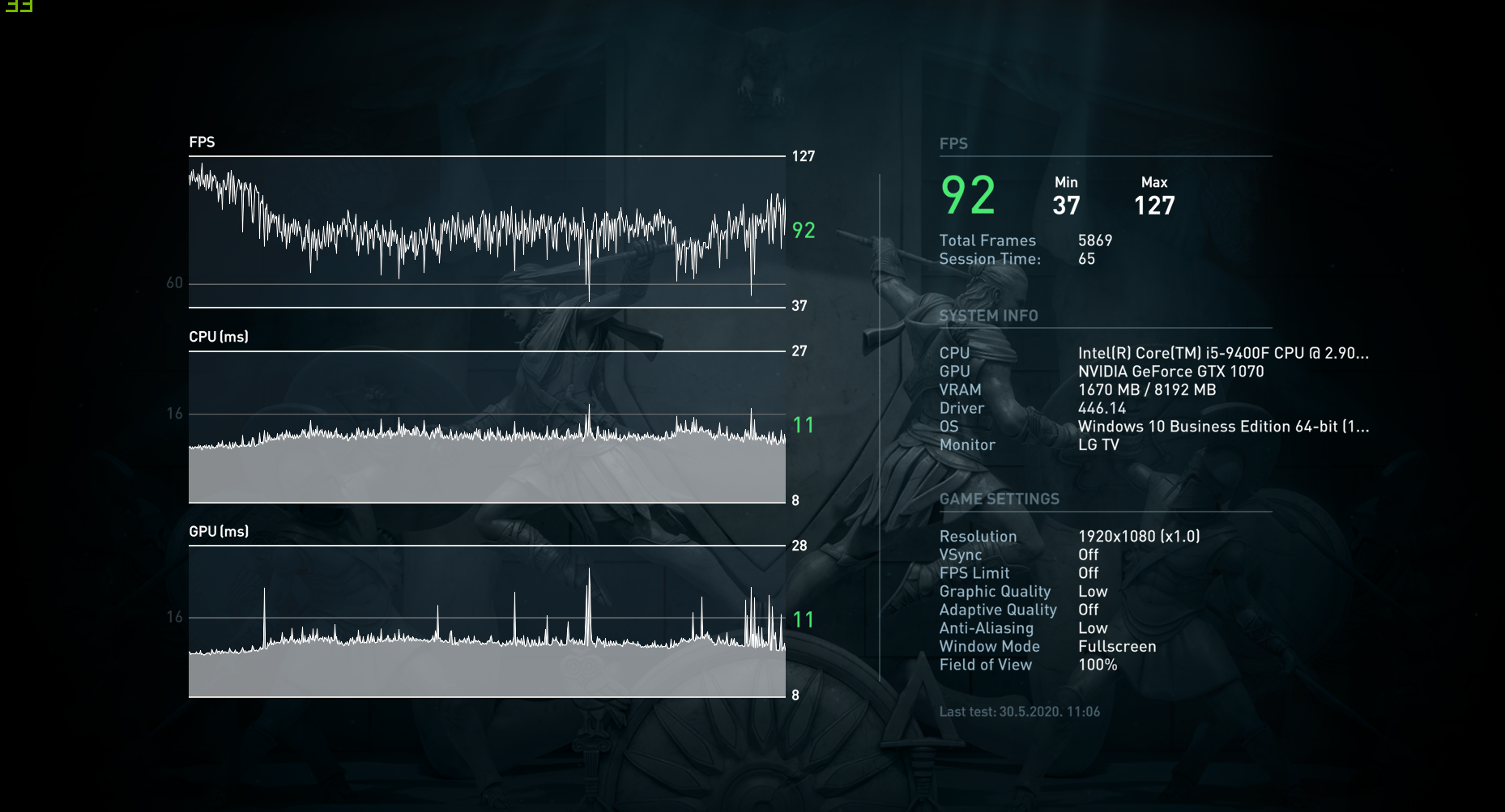Image resolution: width=1505 pixels, height=812 pixels.
Task: Click the GPU frame time area graph
Action: [x=487, y=621]
